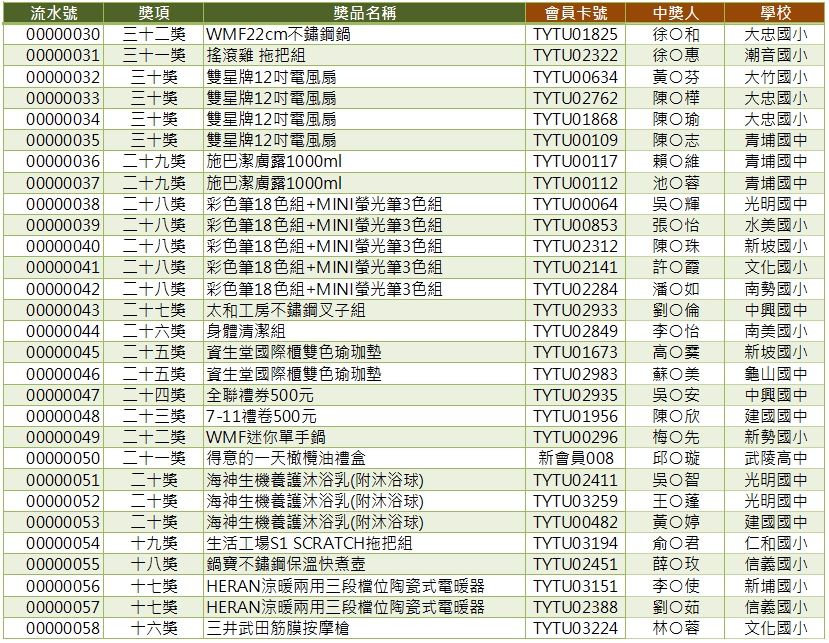Click the 獎項 column header
The width and height of the screenshot is (829, 643).
153,13
